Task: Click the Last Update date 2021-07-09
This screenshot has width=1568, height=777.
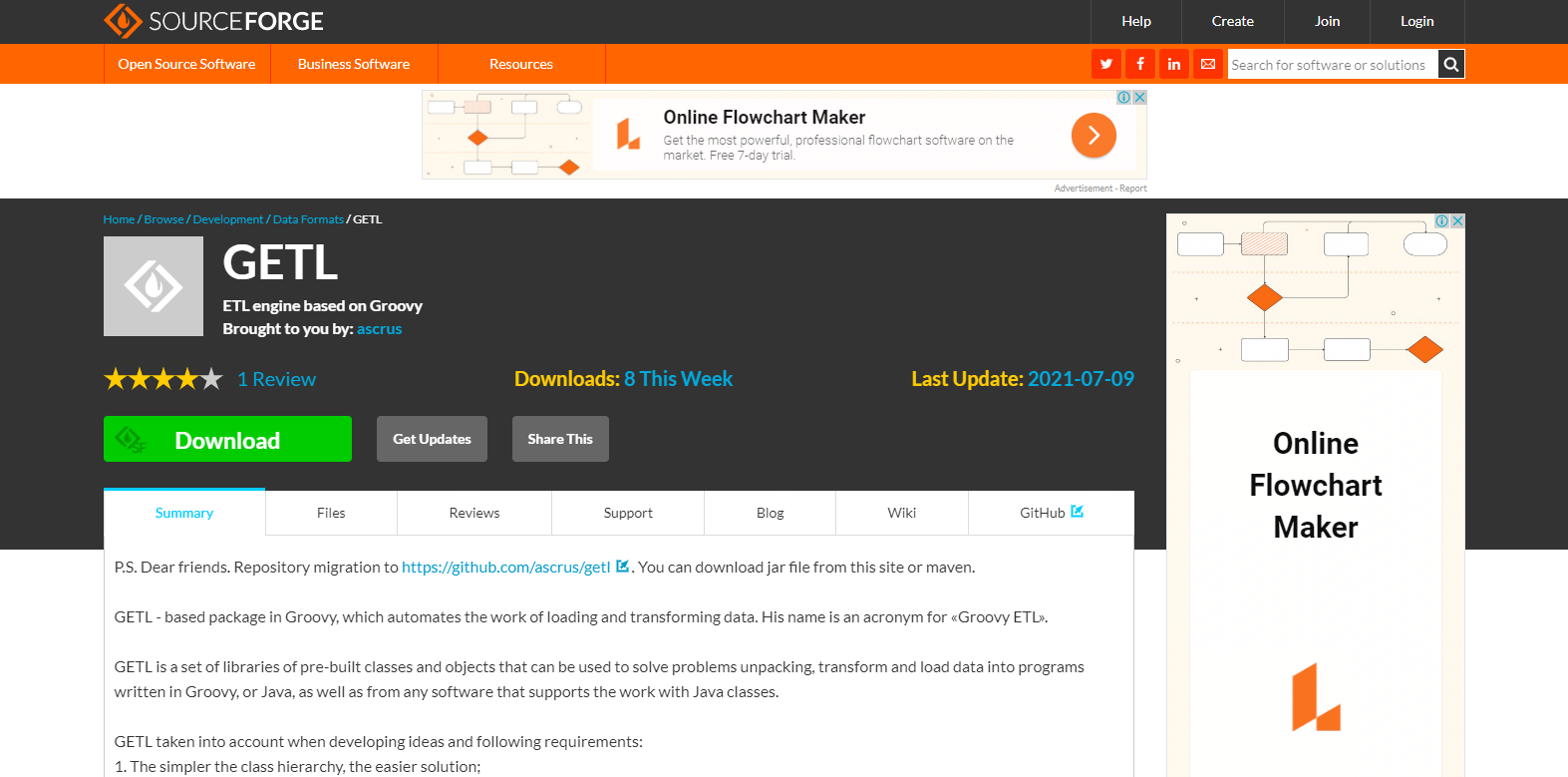Action: click(x=1081, y=379)
